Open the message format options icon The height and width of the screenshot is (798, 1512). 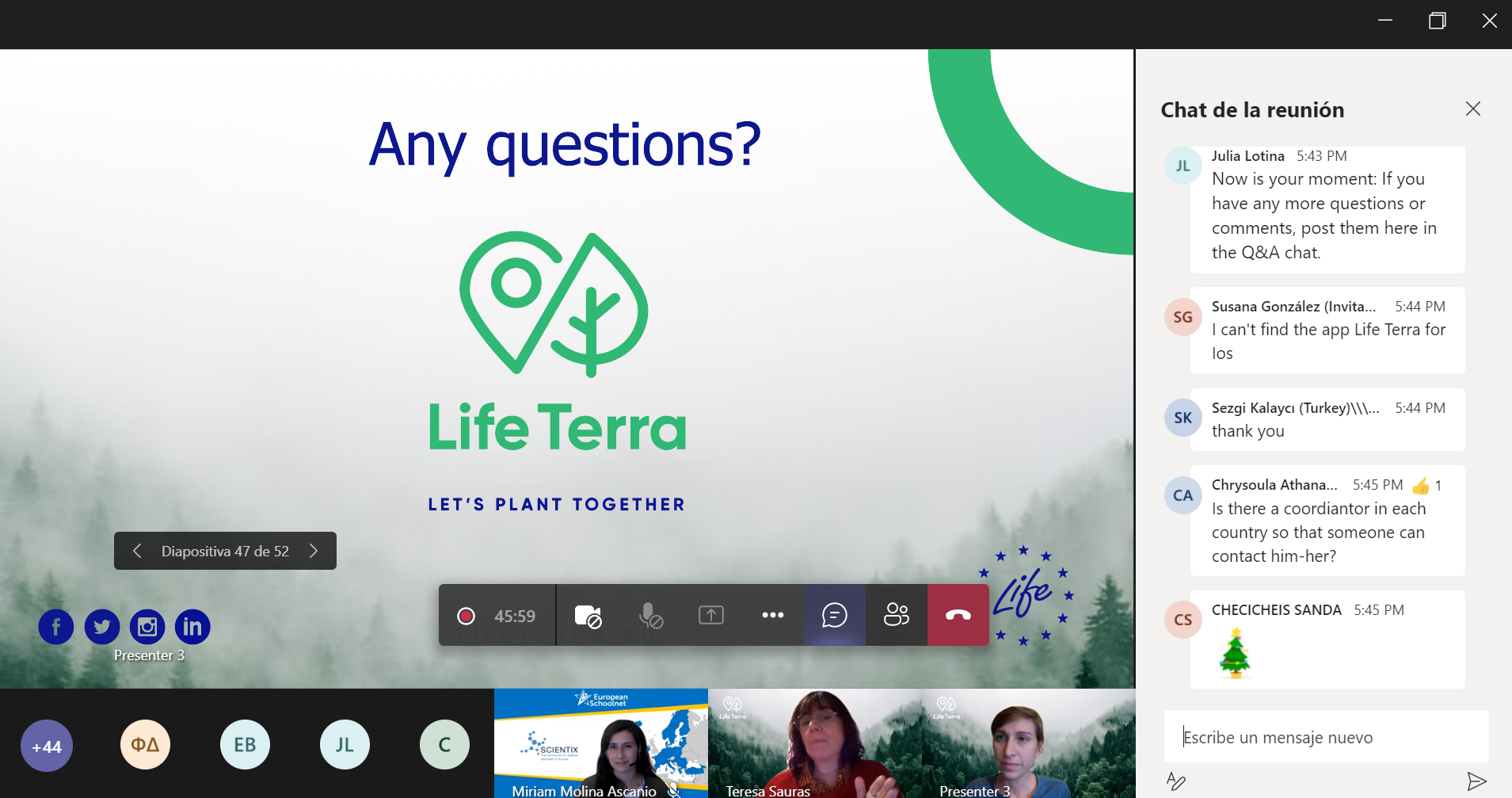(x=1176, y=781)
